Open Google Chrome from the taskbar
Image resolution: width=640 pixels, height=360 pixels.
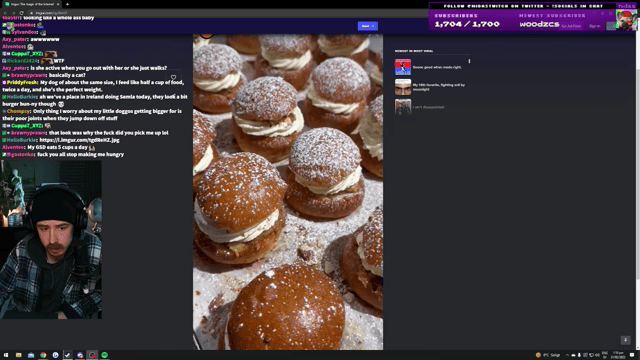[43, 355]
